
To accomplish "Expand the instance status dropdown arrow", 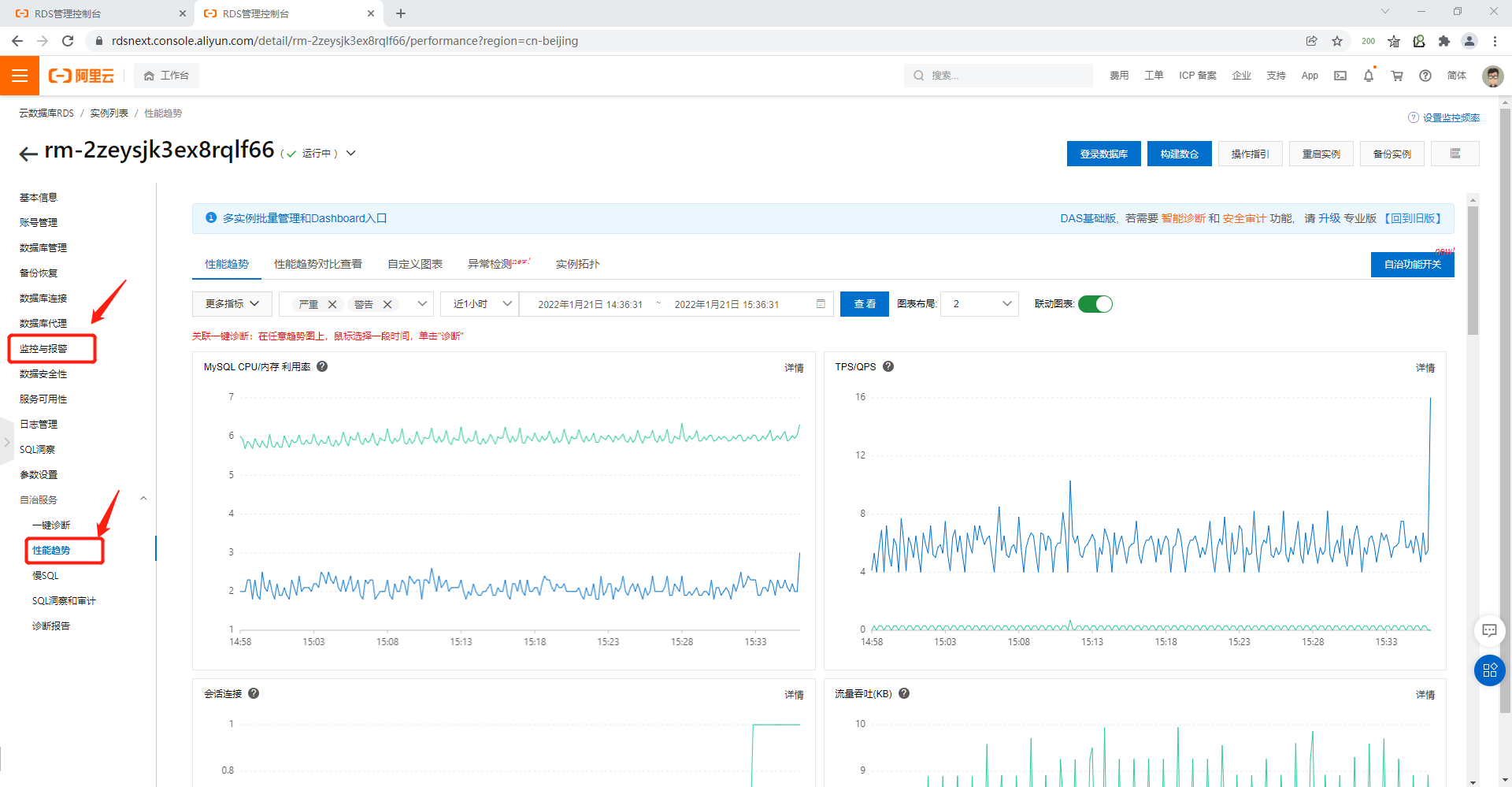I will point(351,154).
